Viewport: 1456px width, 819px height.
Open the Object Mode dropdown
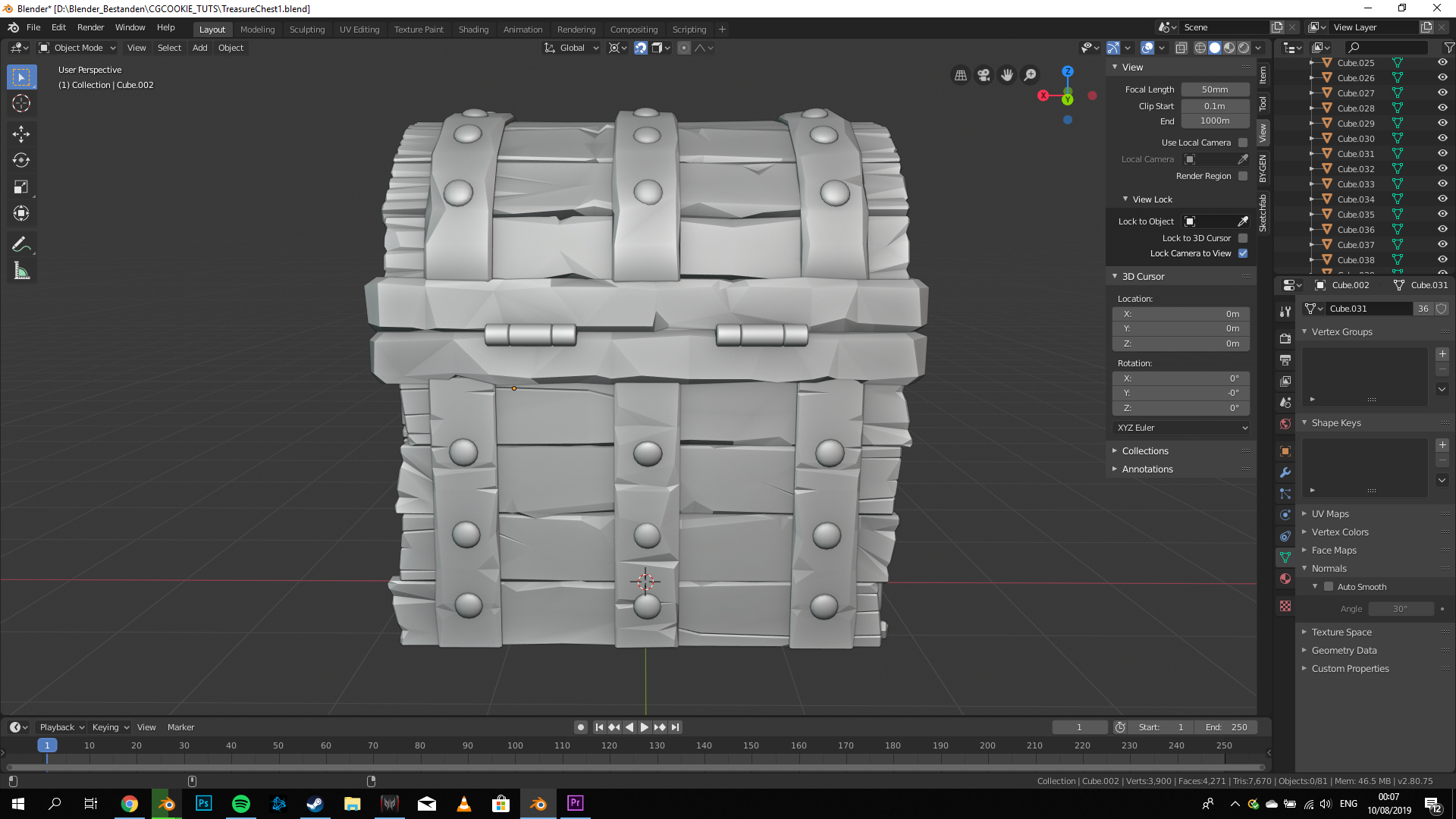pos(77,48)
